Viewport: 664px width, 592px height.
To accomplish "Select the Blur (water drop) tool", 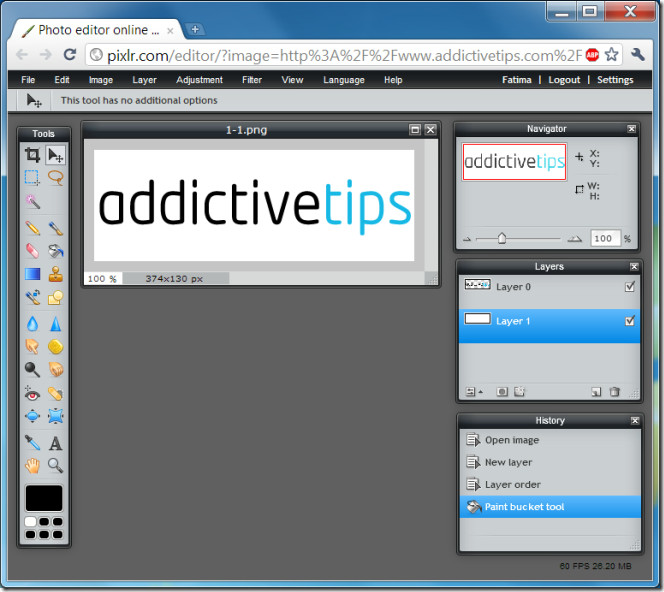I will [x=32, y=324].
